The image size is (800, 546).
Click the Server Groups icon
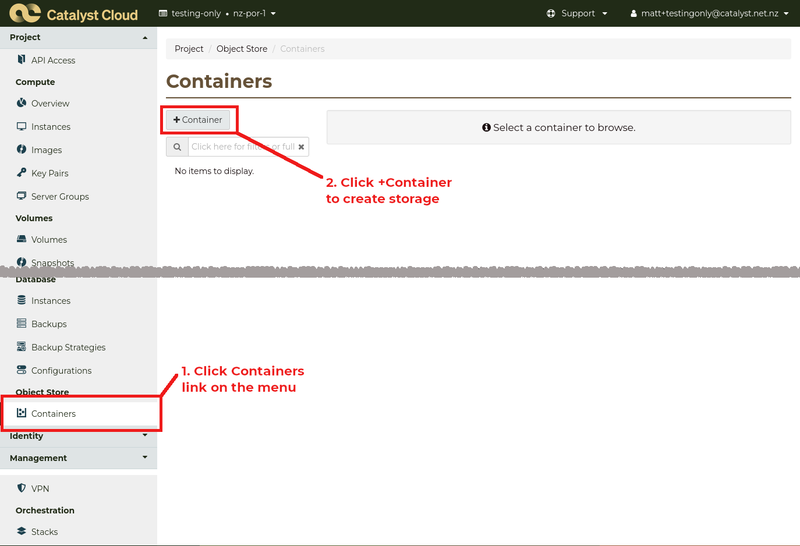pos(21,196)
